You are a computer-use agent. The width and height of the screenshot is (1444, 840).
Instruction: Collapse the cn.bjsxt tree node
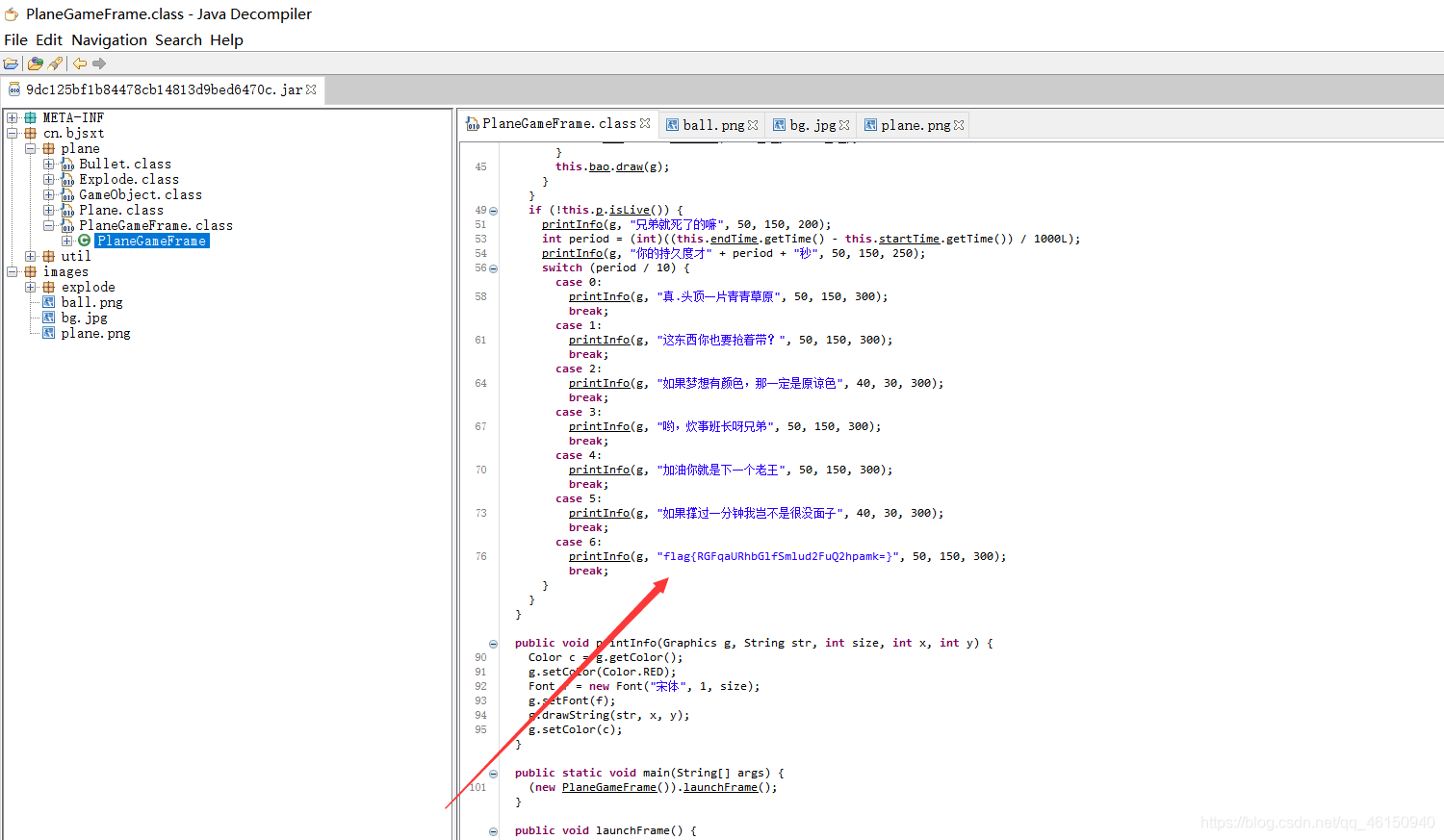13,133
